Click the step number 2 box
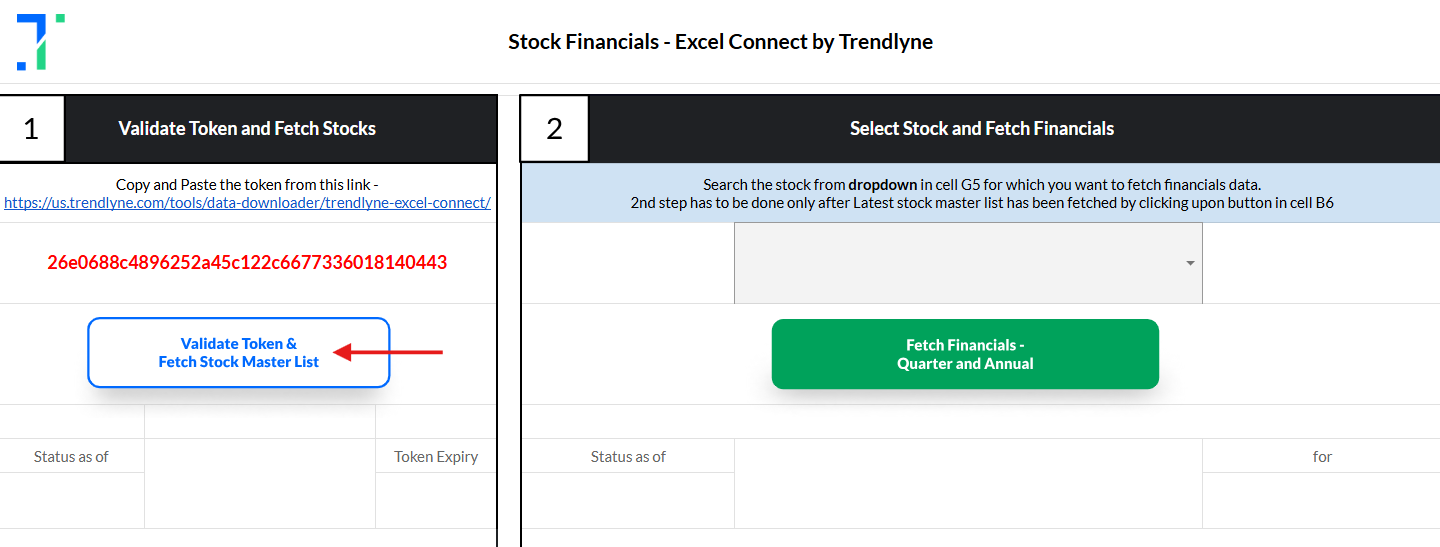This screenshot has height=547, width=1440. pyautogui.click(x=555, y=129)
